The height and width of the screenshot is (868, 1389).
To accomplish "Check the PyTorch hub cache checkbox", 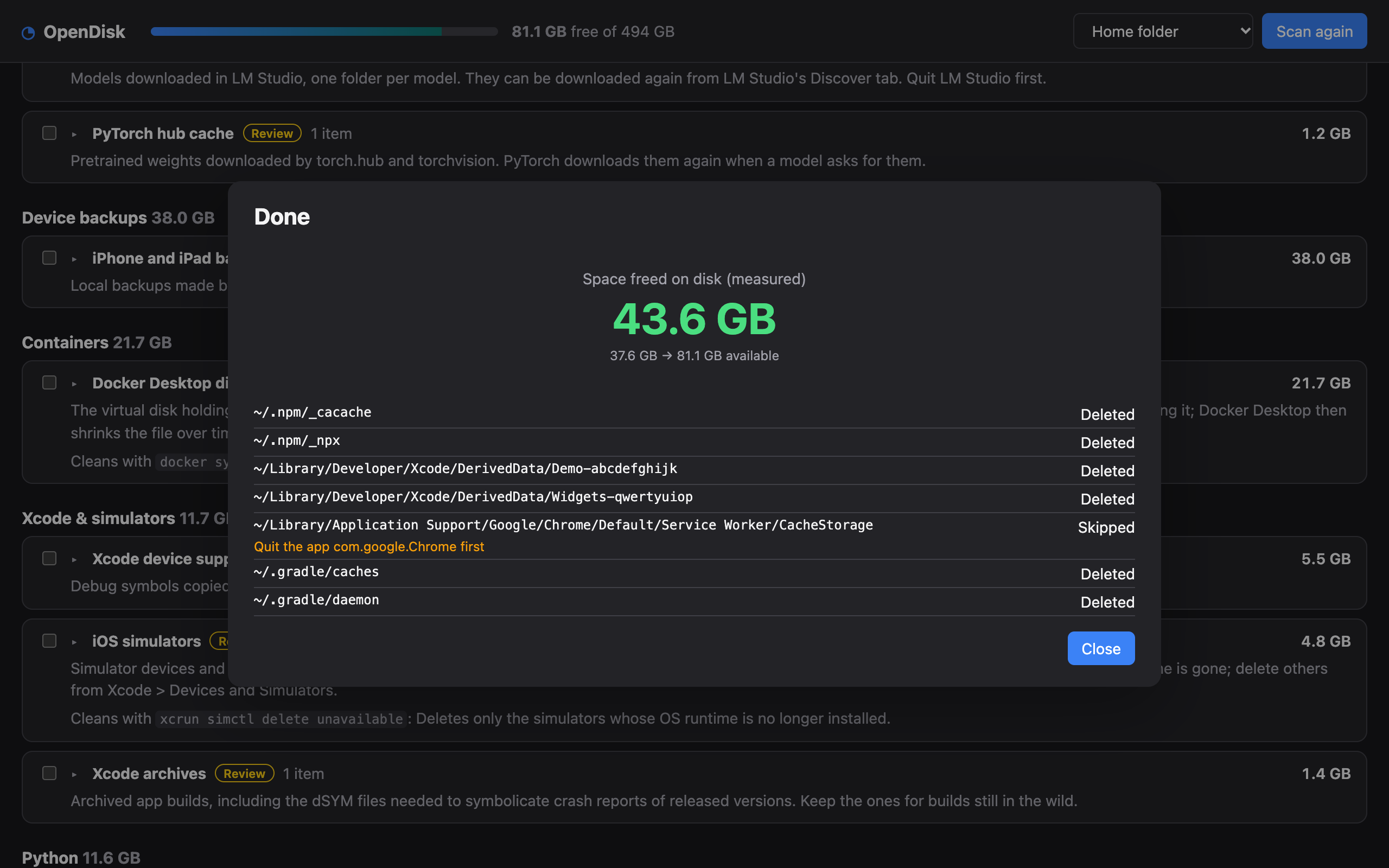I will pos(49,133).
